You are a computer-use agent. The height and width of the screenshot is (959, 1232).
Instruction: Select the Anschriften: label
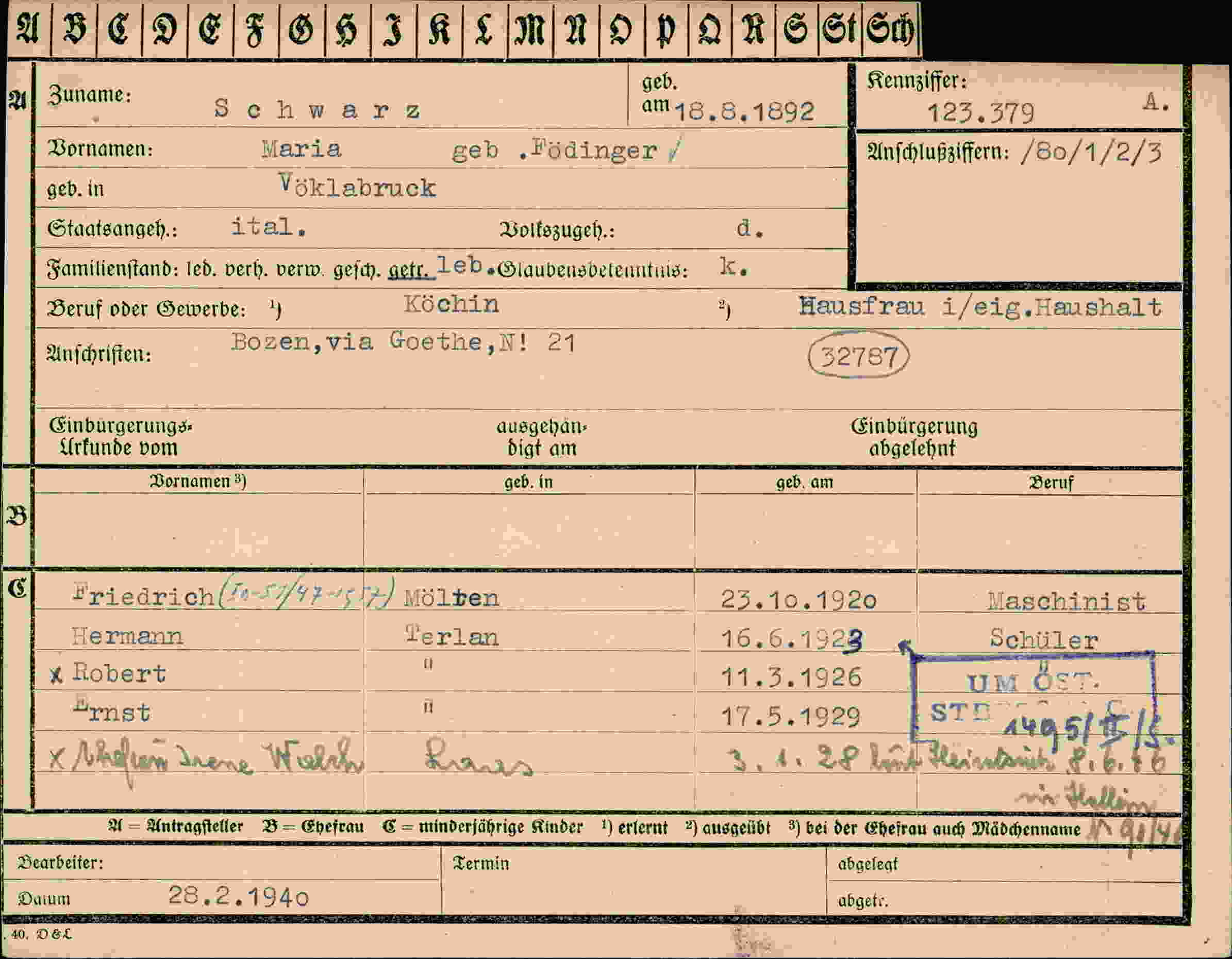tap(99, 354)
